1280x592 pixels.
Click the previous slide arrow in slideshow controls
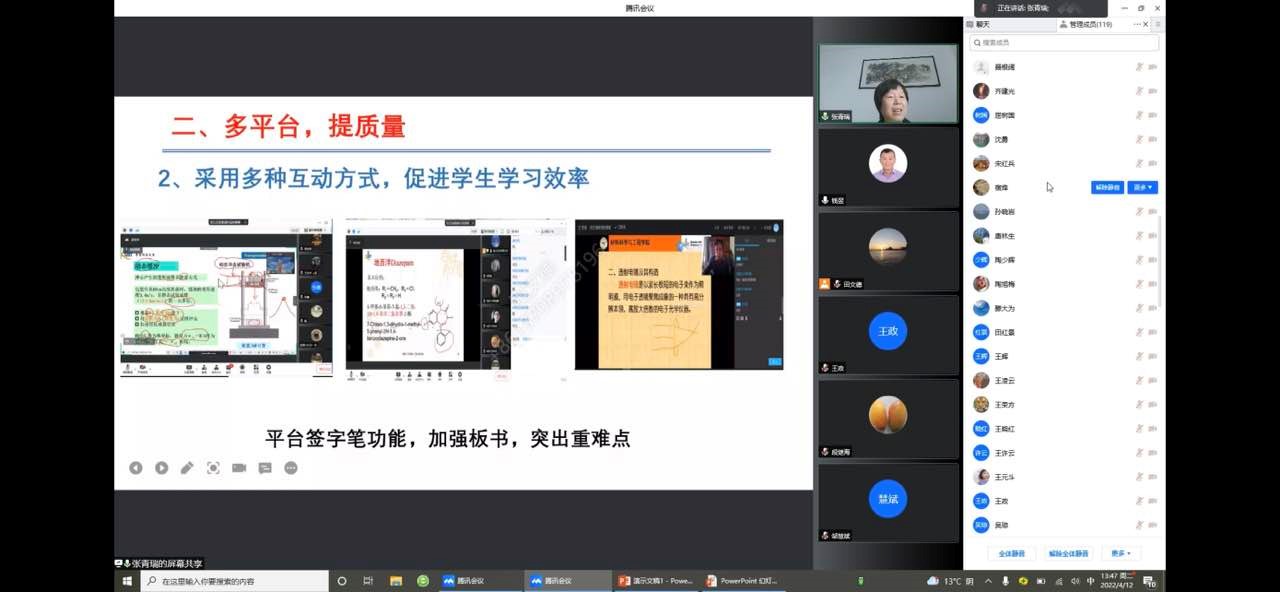pyautogui.click(x=135, y=468)
